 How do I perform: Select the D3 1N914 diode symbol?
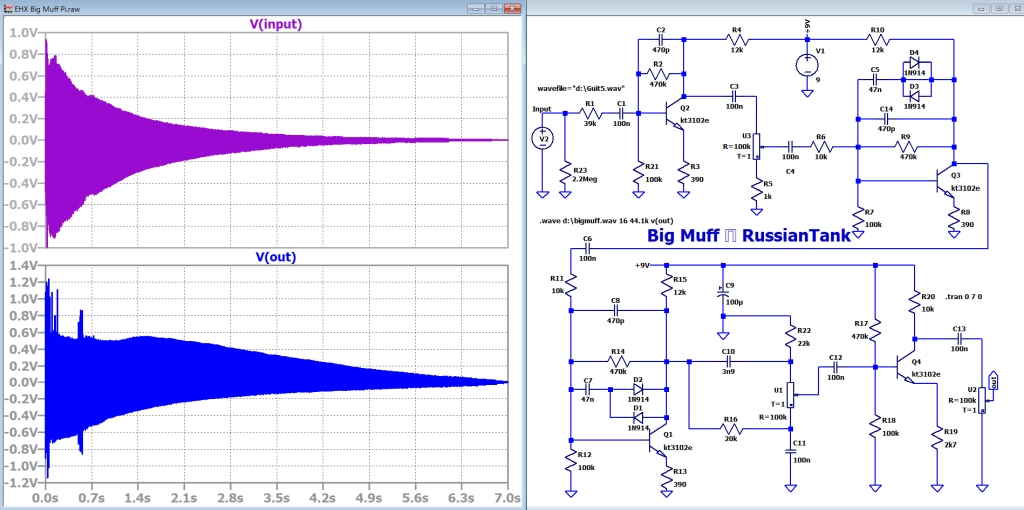click(914, 95)
